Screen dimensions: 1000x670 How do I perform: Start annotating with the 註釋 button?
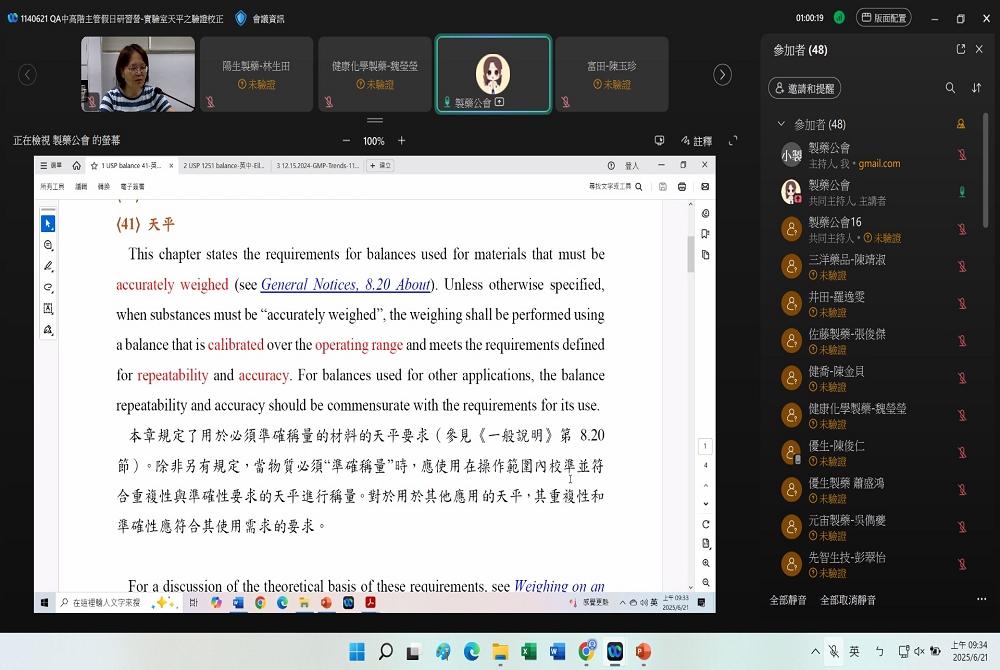tap(696, 141)
